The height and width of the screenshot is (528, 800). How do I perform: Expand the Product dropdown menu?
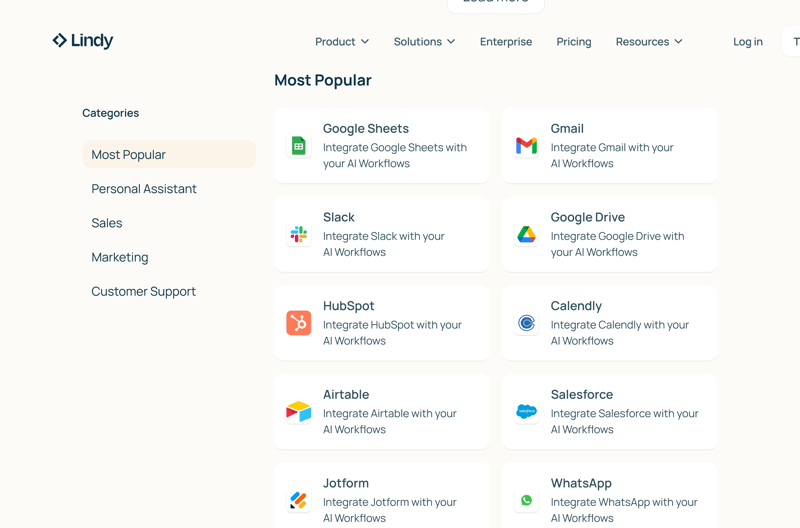coord(342,42)
